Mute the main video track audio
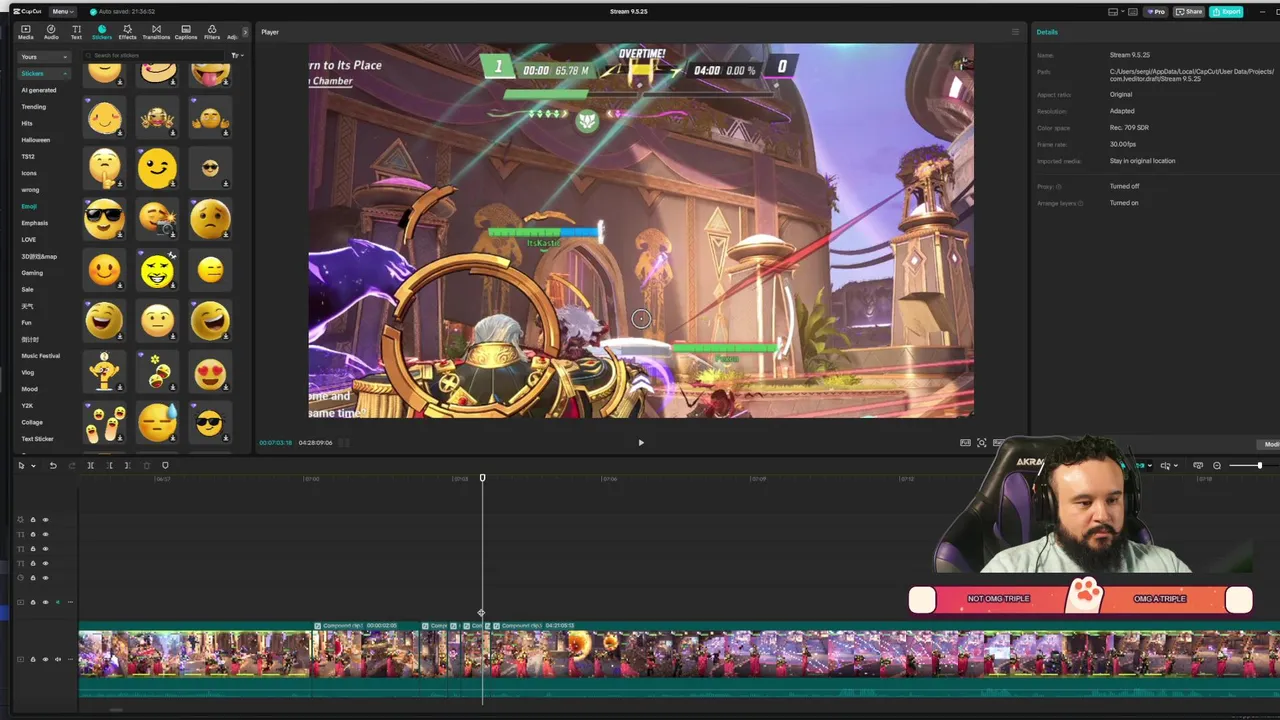 (57, 659)
